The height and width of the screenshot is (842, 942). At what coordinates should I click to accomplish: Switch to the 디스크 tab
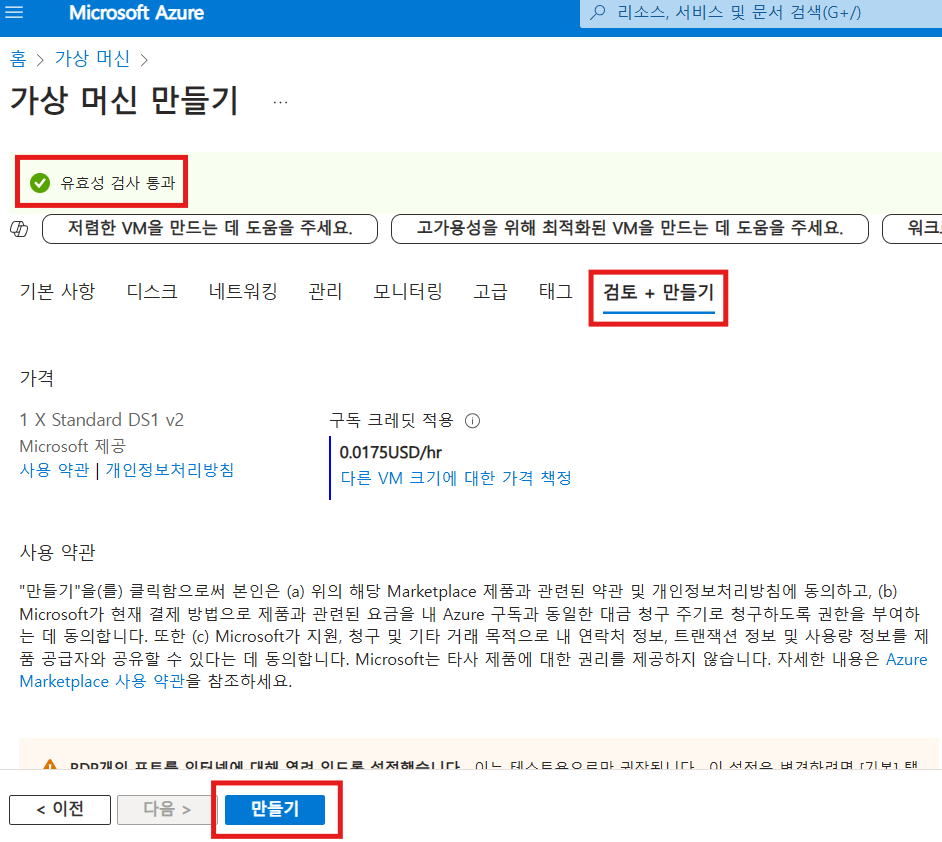(x=152, y=292)
